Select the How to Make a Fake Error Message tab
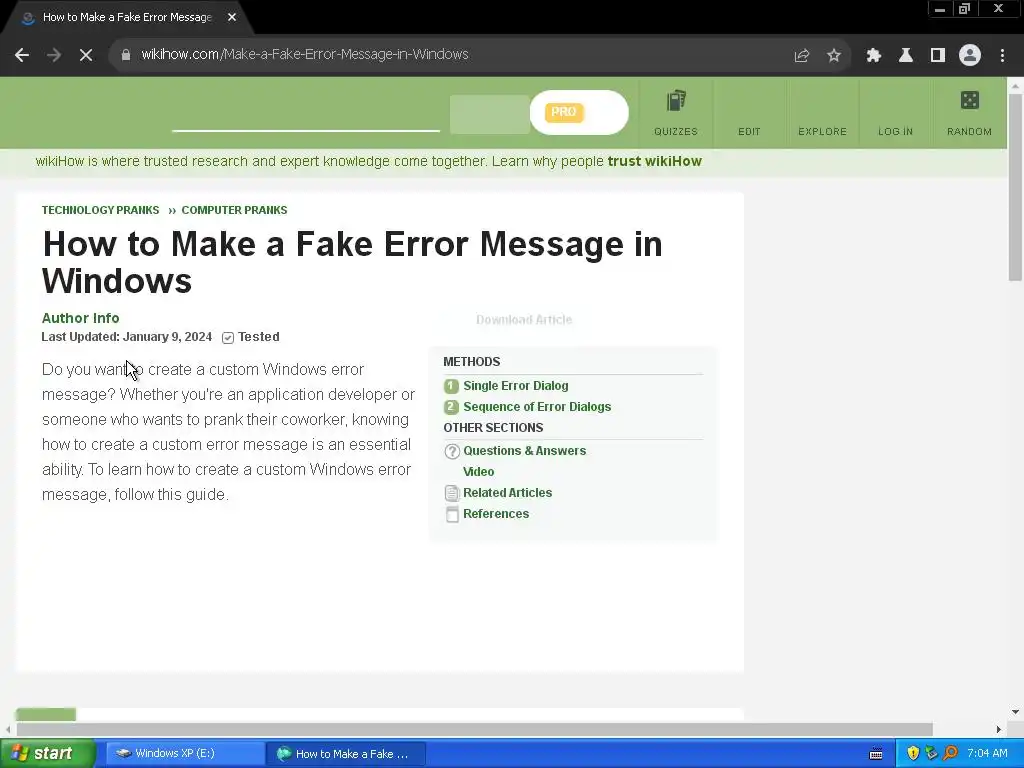Screen dimensions: 1024x768 click(x=127, y=18)
